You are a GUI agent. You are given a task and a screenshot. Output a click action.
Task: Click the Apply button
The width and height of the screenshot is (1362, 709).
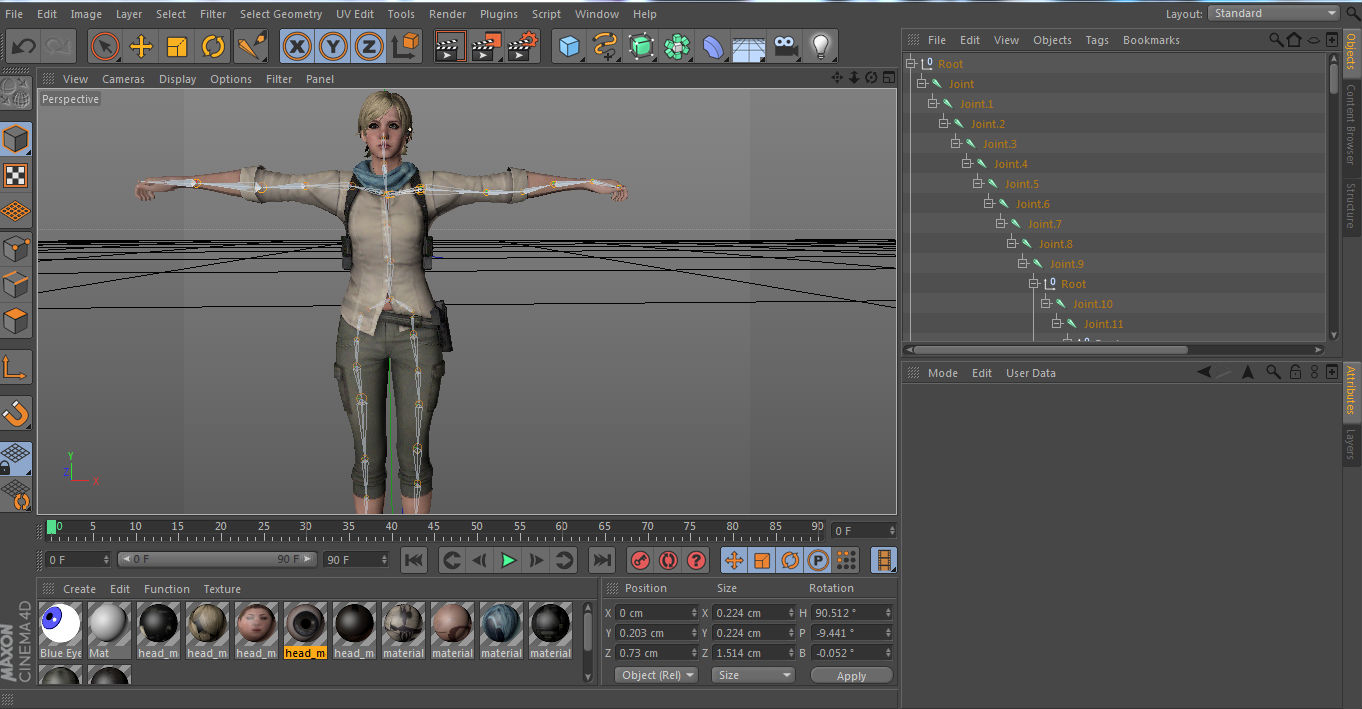tap(851, 676)
